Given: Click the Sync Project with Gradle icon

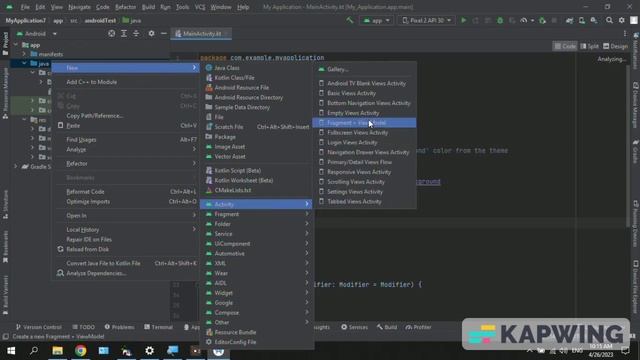Looking at the screenshot, I should pos(569,20).
